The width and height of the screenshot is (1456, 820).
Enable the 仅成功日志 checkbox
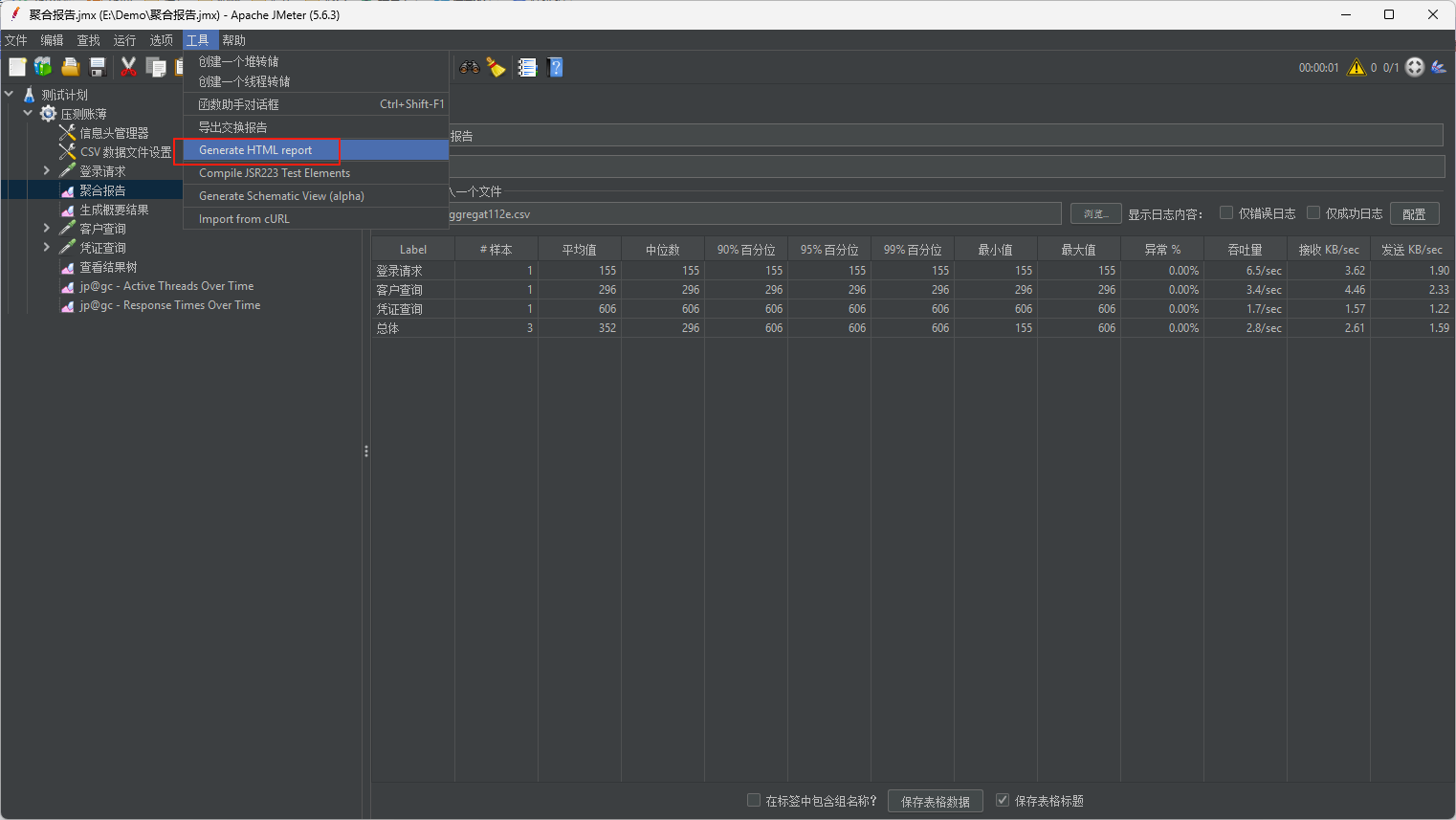(1313, 212)
